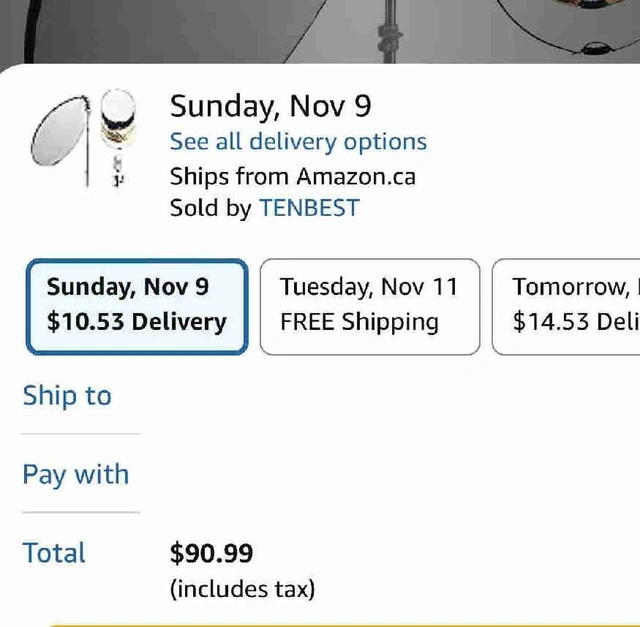The width and height of the screenshot is (640, 627).
Task: Open the TENBEST seller link
Action: coord(309,208)
